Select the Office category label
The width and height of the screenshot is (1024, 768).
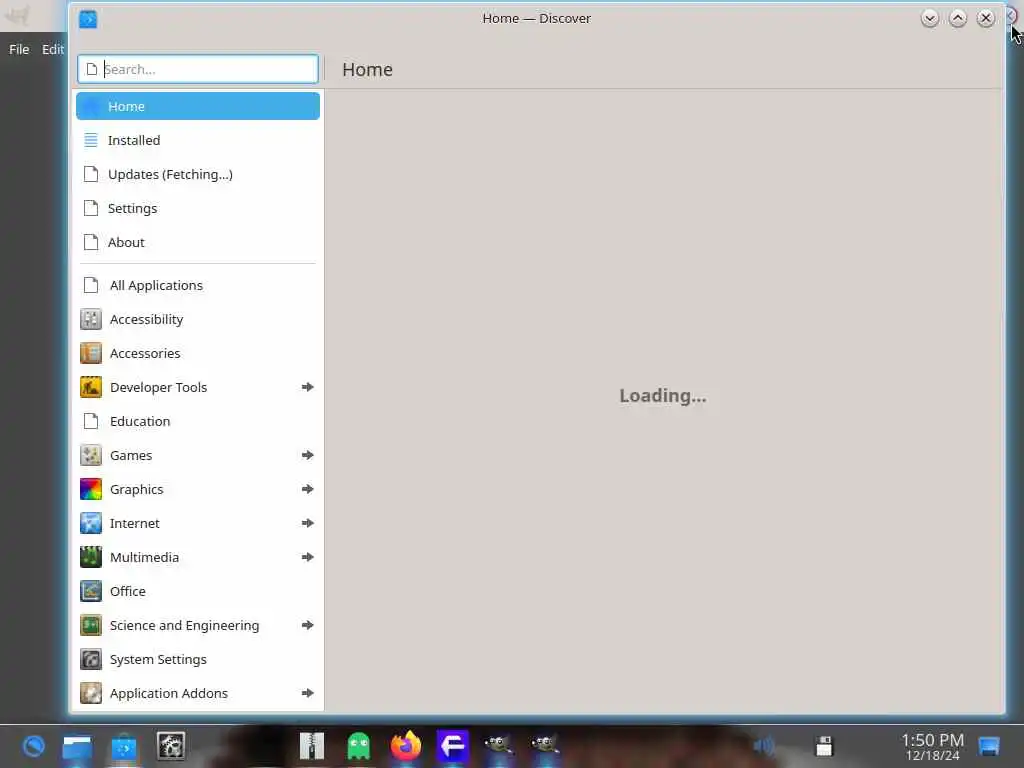point(127,591)
